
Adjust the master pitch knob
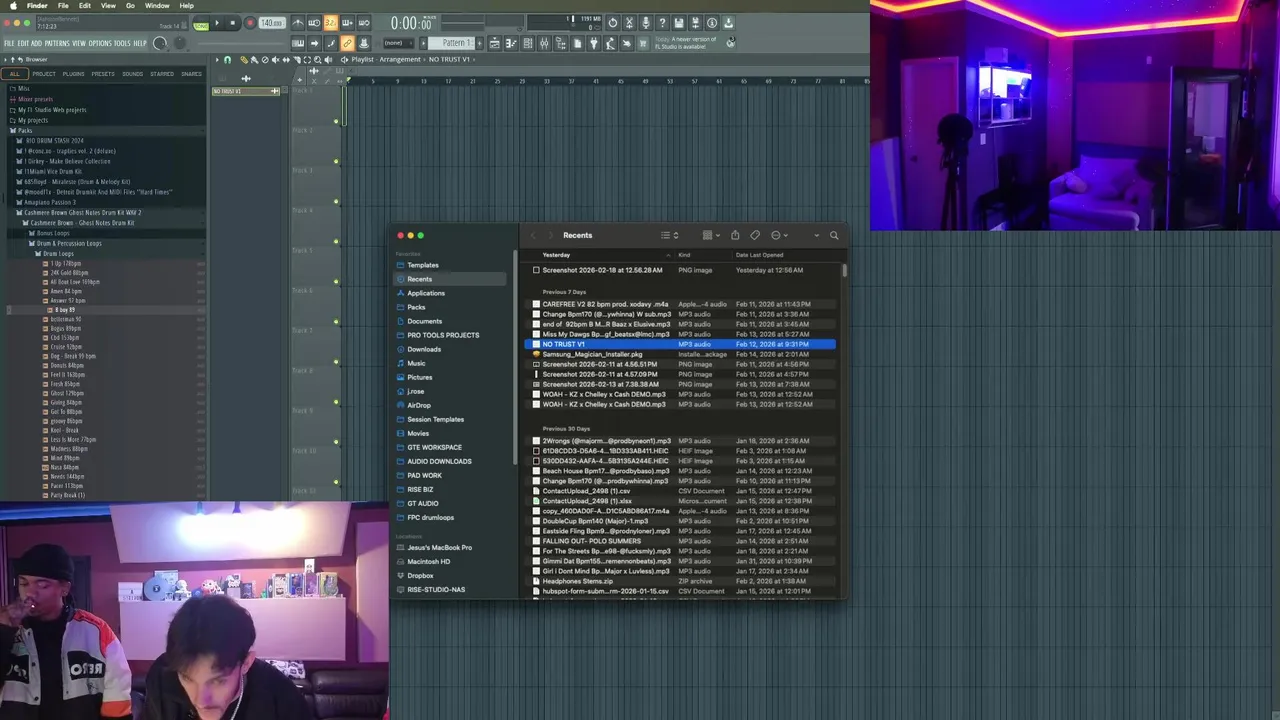180,43
